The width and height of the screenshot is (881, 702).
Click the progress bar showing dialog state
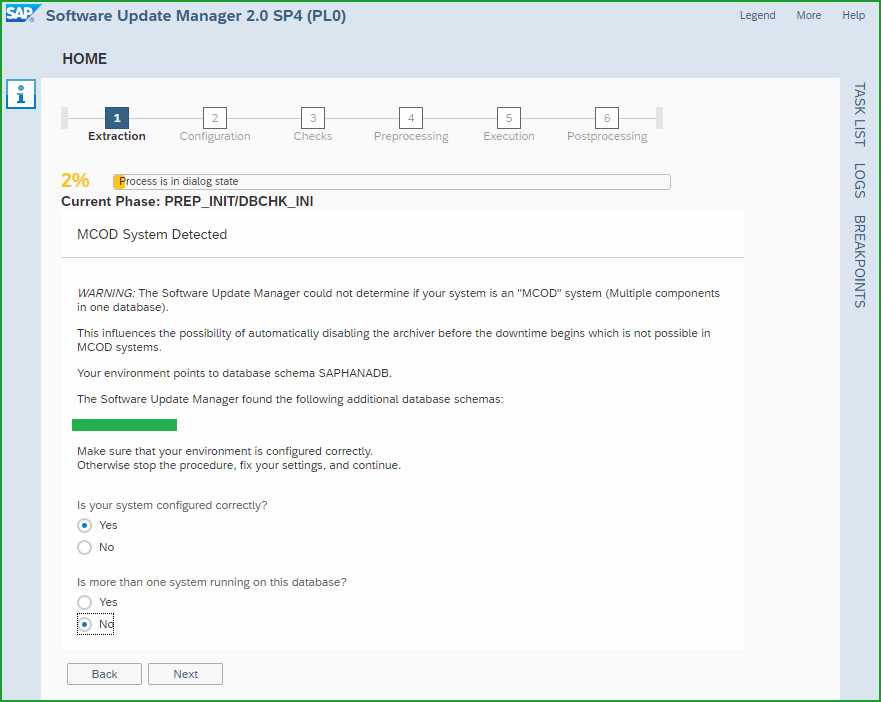[392, 182]
